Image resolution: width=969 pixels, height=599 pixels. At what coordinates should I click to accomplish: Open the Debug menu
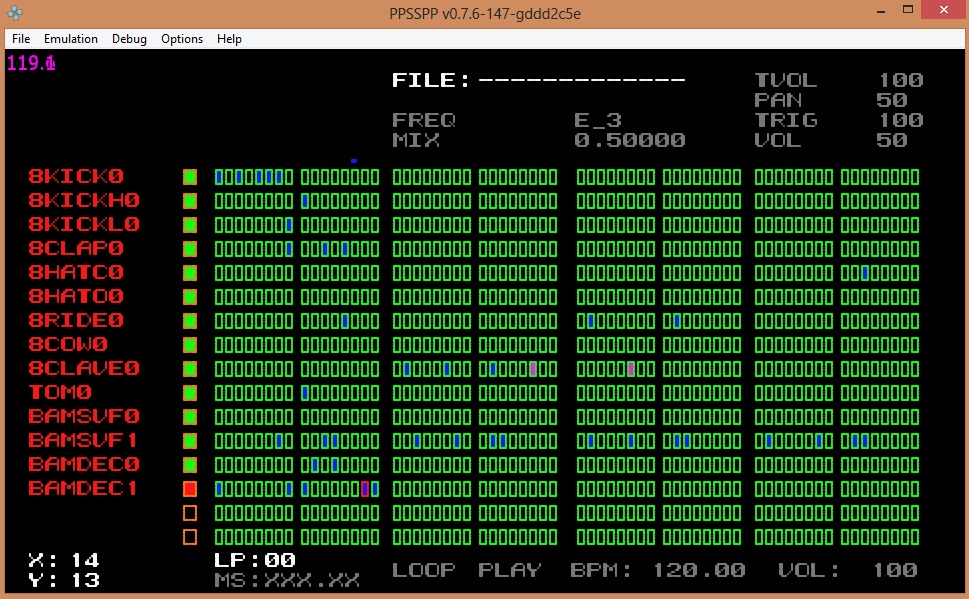coord(129,39)
